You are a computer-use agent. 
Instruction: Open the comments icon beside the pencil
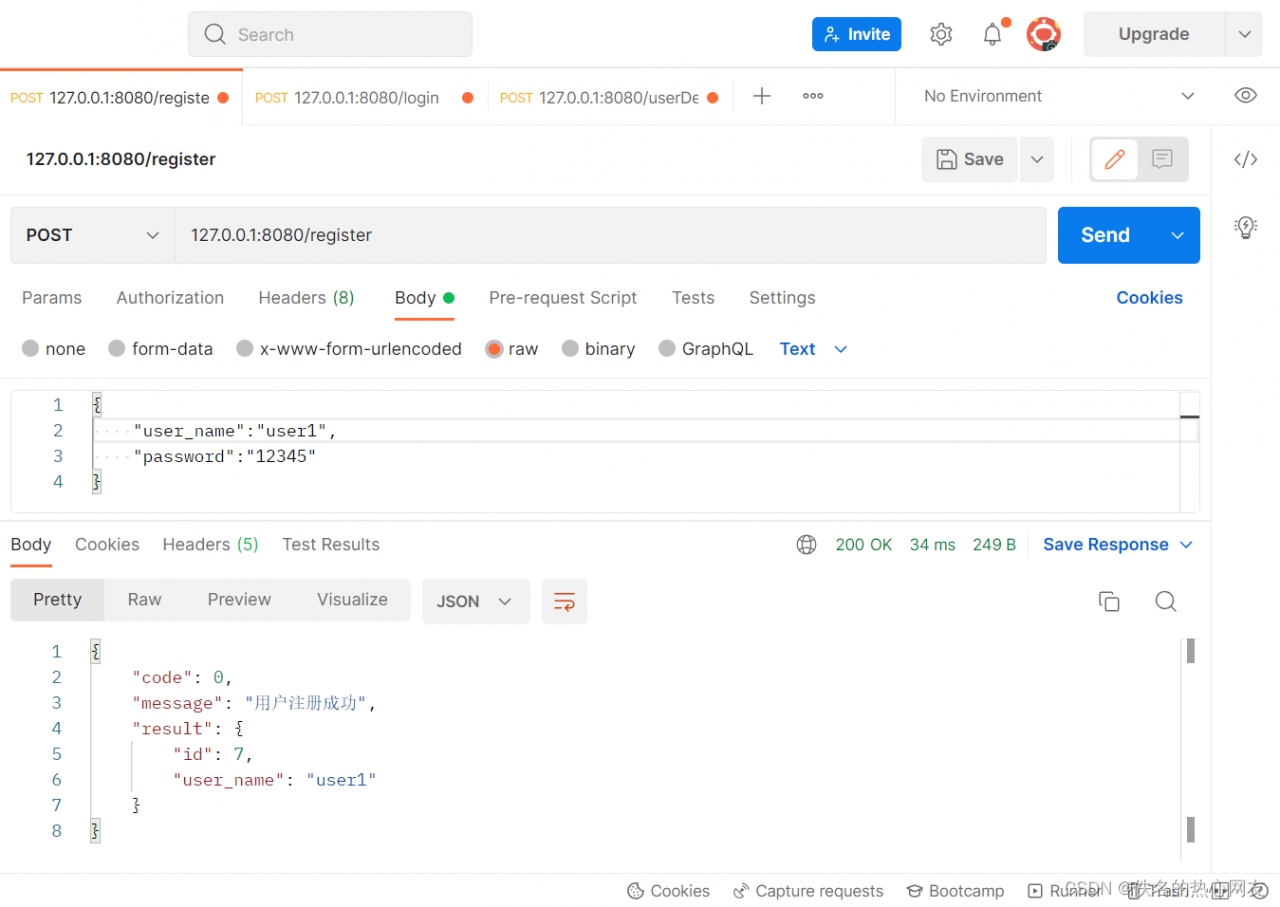point(1162,159)
